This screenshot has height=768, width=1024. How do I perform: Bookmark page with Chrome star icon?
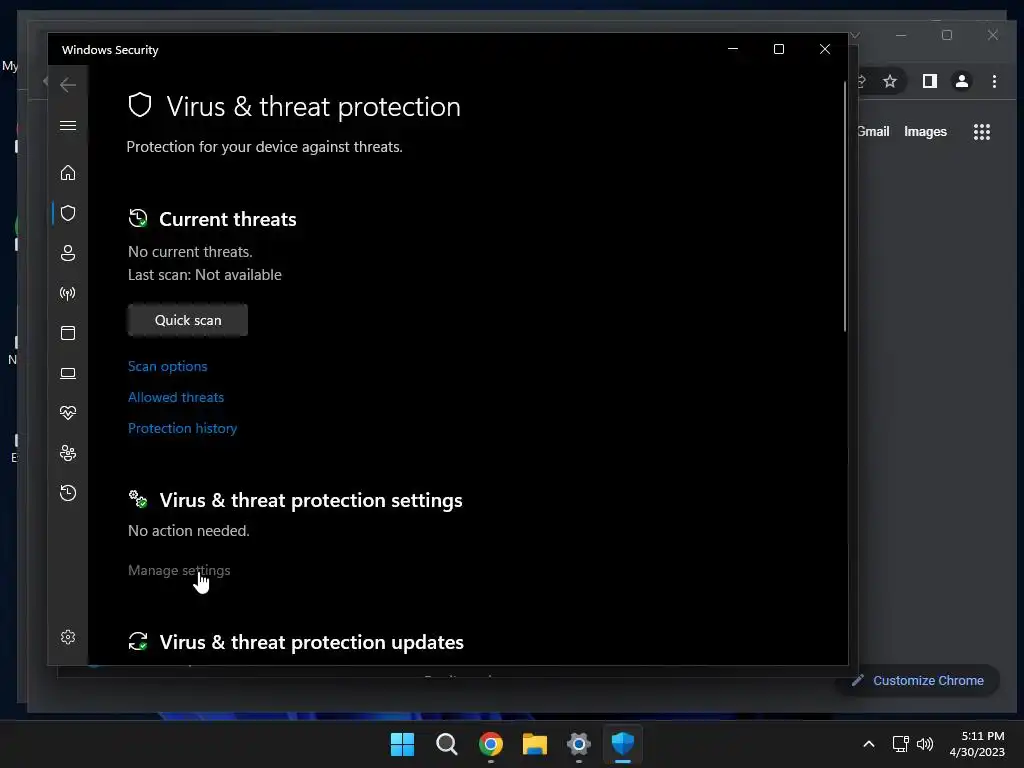(x=889, y=81)
